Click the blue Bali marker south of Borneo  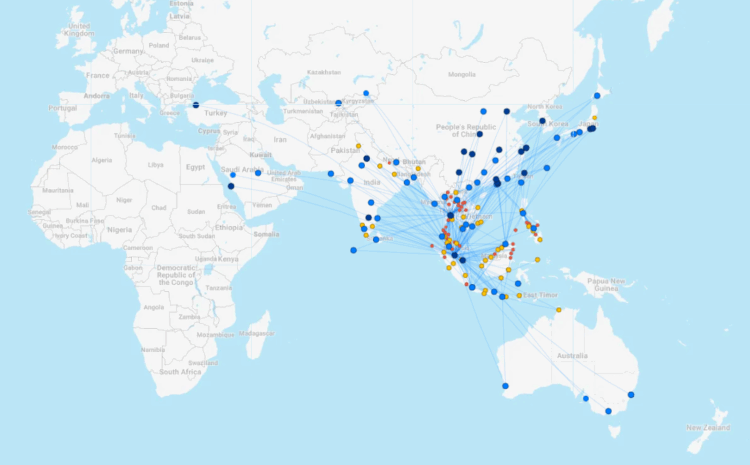[x=502, y=297]
